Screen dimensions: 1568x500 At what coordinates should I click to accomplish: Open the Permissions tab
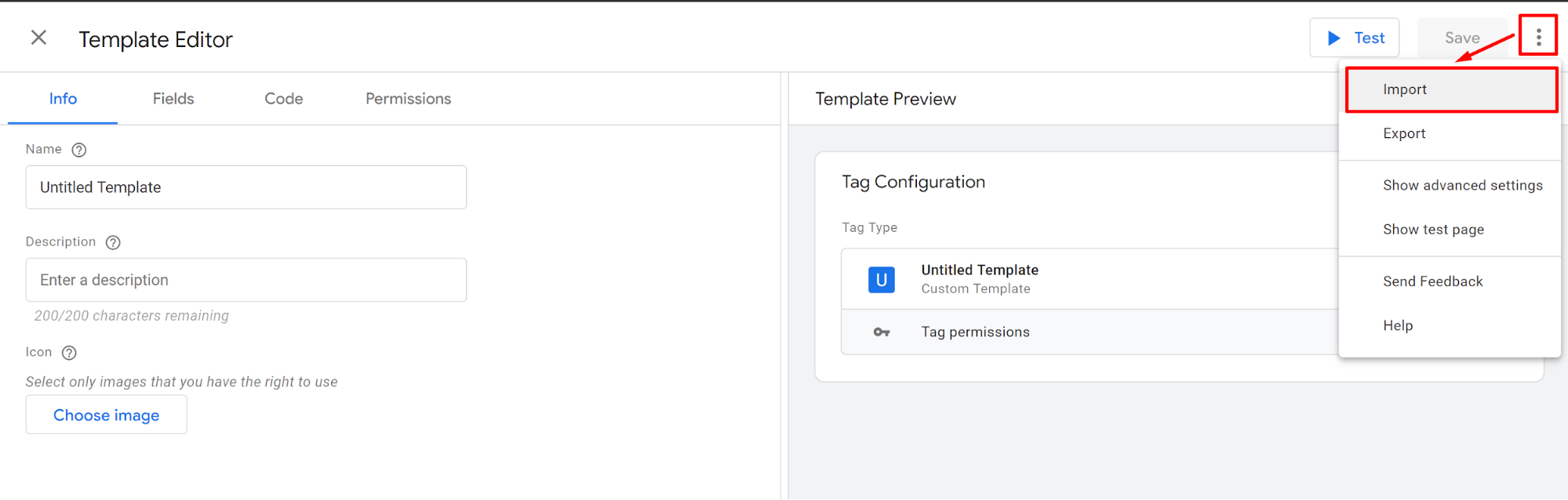[408, 99]
